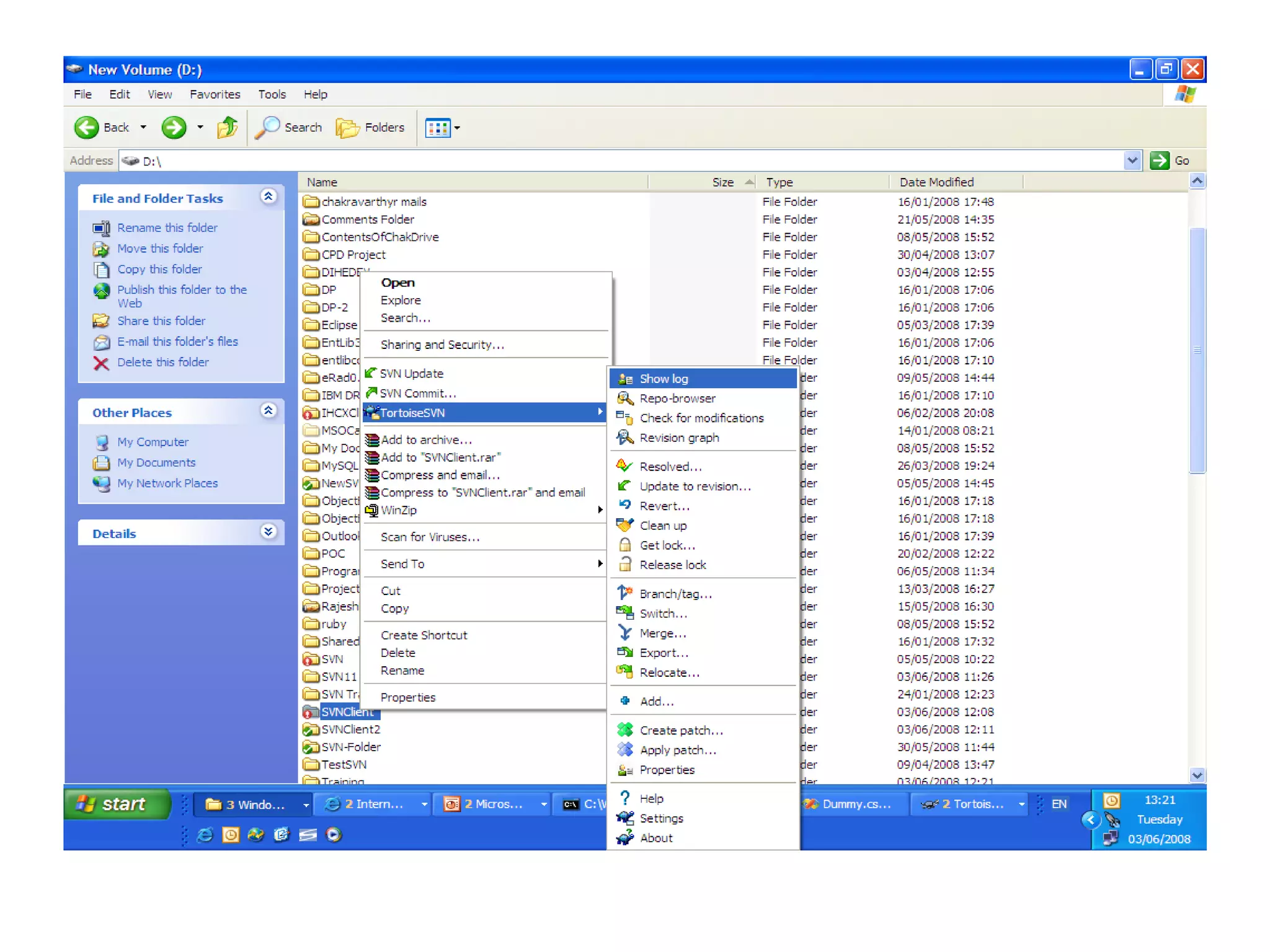Open the Favorites menu
This screenshot has height=952, width=1270.
[215, 94]
